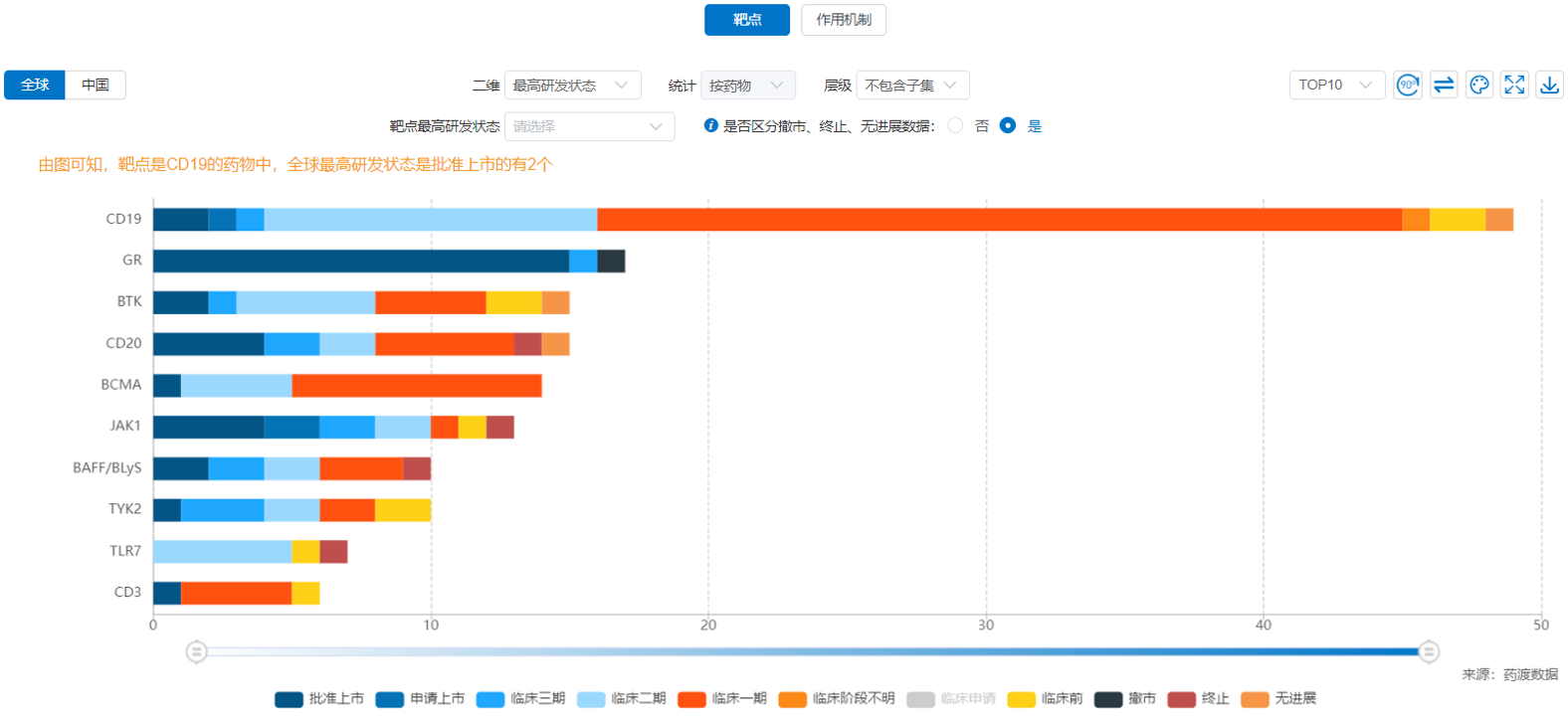
Task: Toggle the 临床三期 legend swatch
Action: (x=490, y=699)
